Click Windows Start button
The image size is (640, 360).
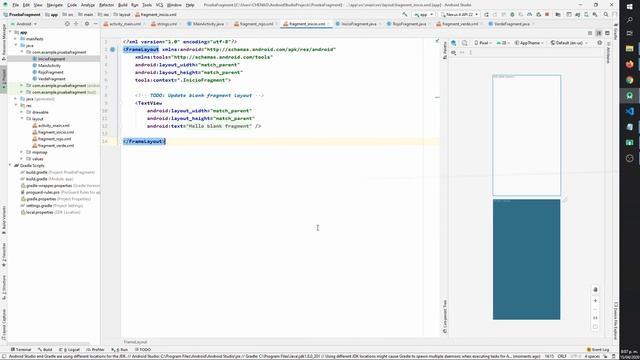[629, 7]
